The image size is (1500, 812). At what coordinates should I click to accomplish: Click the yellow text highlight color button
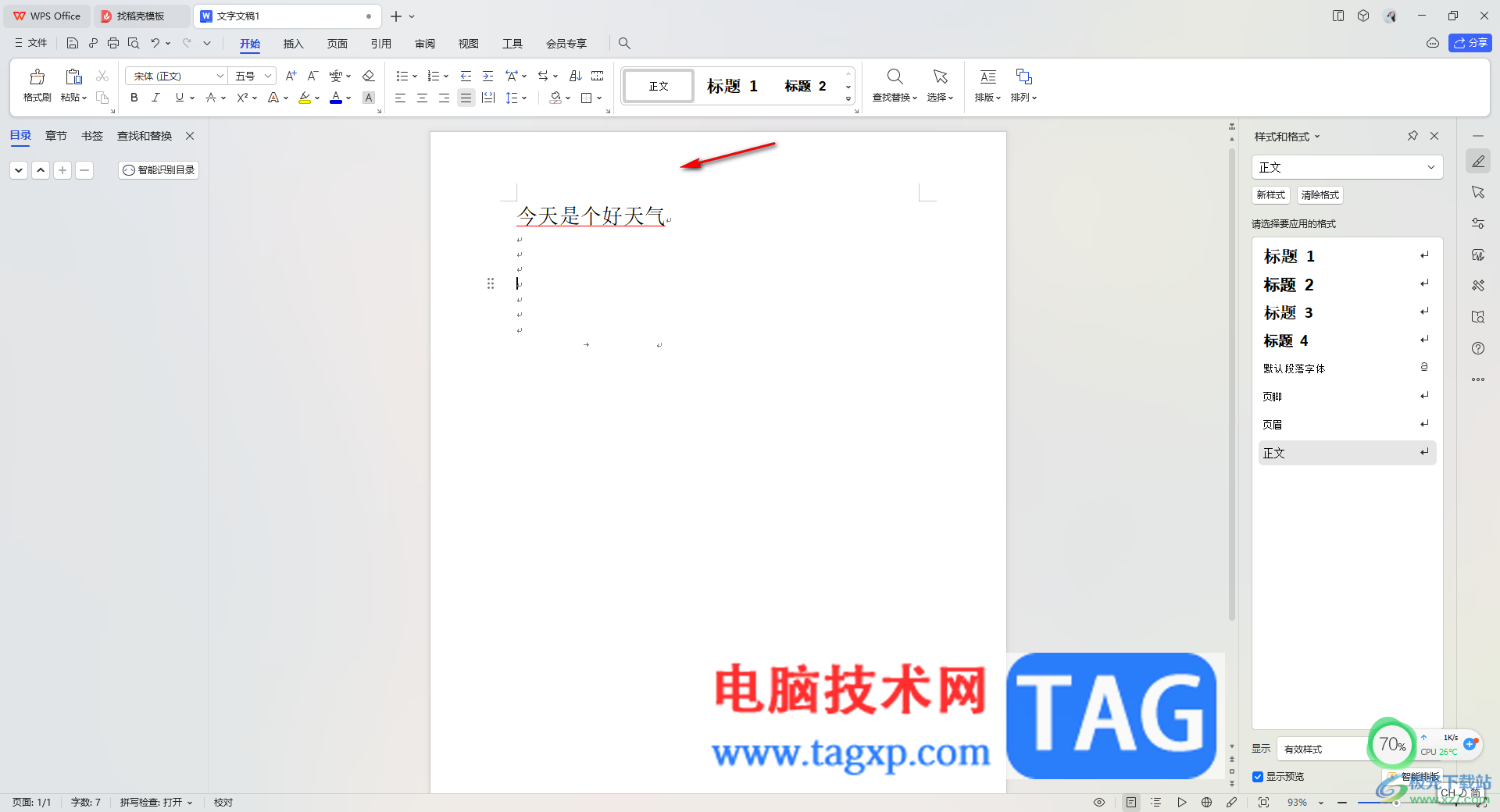coord(305,98)
